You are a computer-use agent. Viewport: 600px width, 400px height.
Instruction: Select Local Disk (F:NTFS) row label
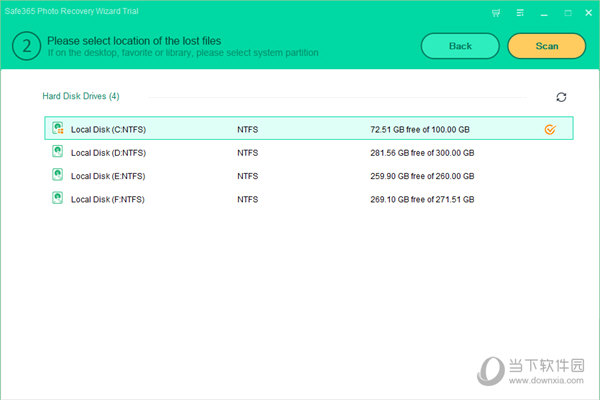coord(108,200)
